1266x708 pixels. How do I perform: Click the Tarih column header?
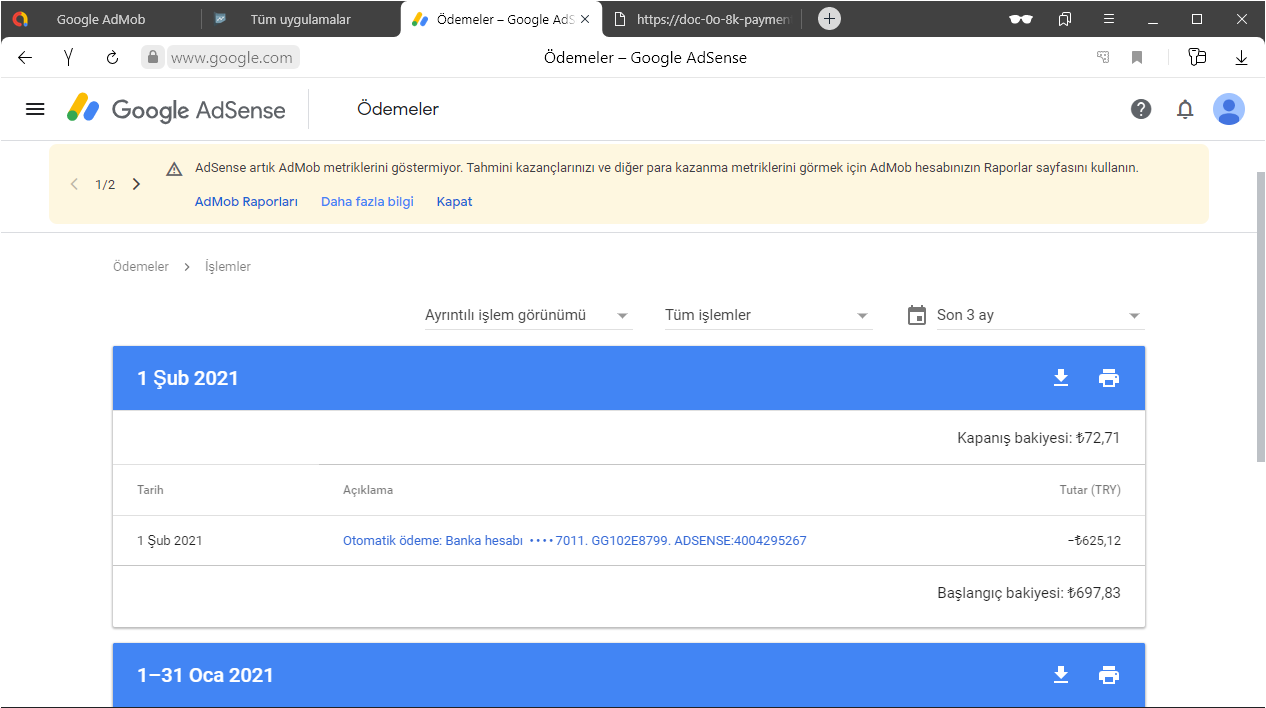150,490
